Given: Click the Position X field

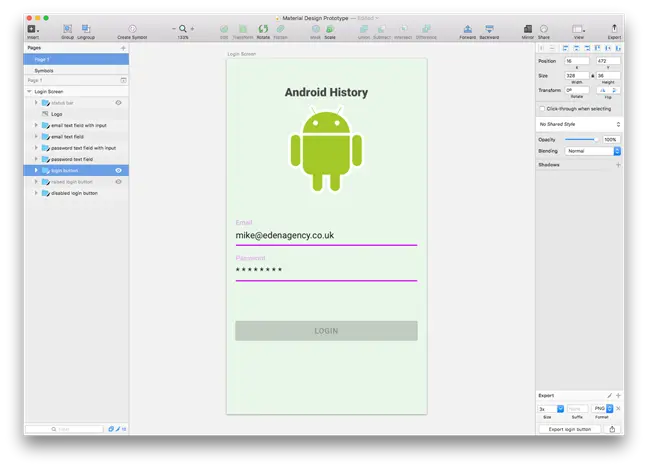Looking at the screenshot, I should pyautogui.click(x=577, y=61).
